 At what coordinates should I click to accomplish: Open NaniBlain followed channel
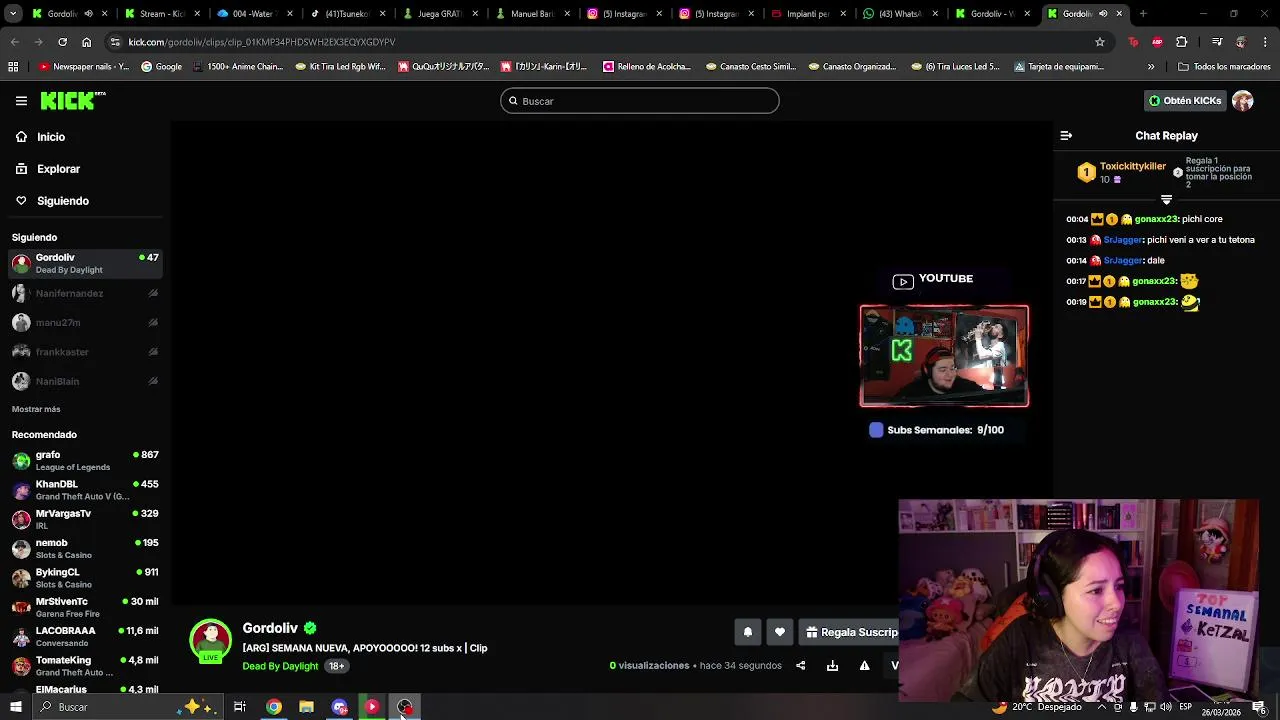point(86,381)
